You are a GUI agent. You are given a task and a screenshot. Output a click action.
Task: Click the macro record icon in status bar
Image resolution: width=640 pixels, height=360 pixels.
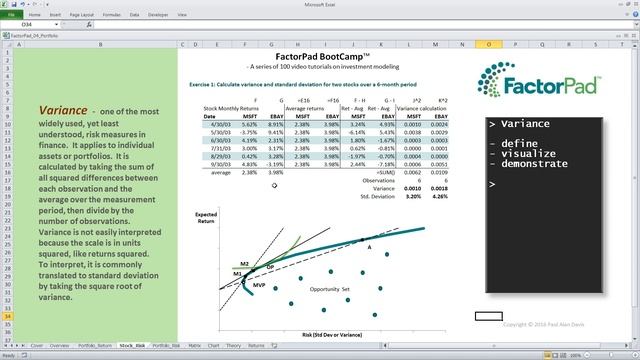coord(24,356)
